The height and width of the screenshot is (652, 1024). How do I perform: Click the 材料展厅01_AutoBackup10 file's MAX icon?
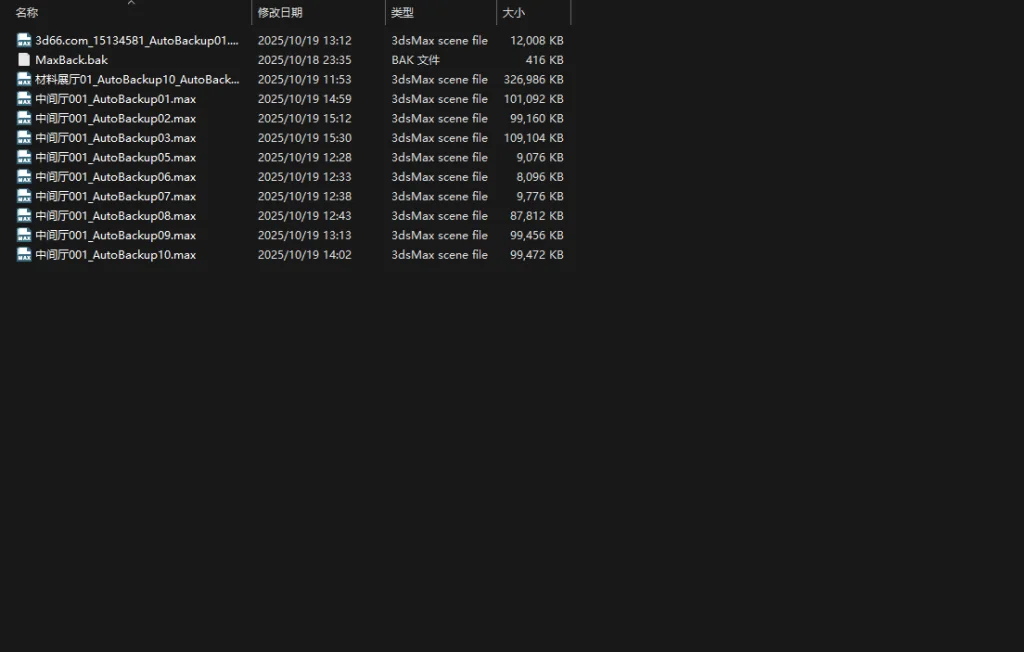24,79
